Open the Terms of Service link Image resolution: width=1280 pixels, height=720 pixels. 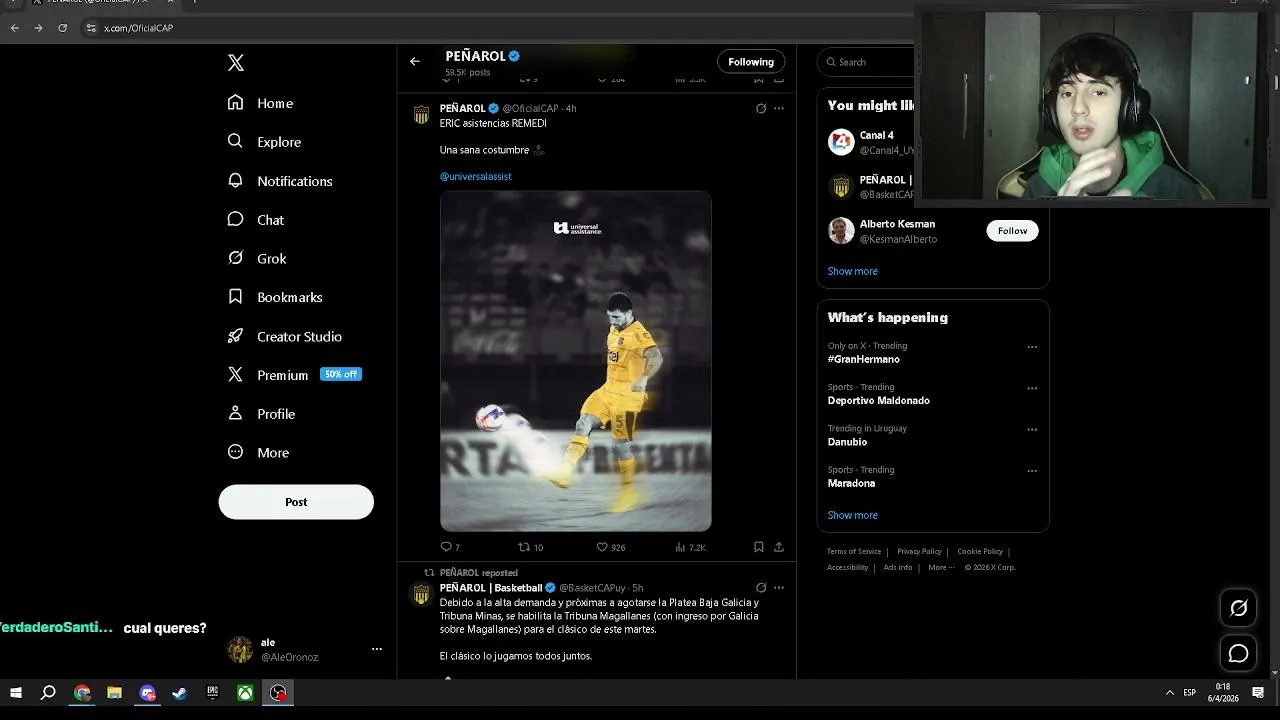pyautogui.click(x=854, y=551)
